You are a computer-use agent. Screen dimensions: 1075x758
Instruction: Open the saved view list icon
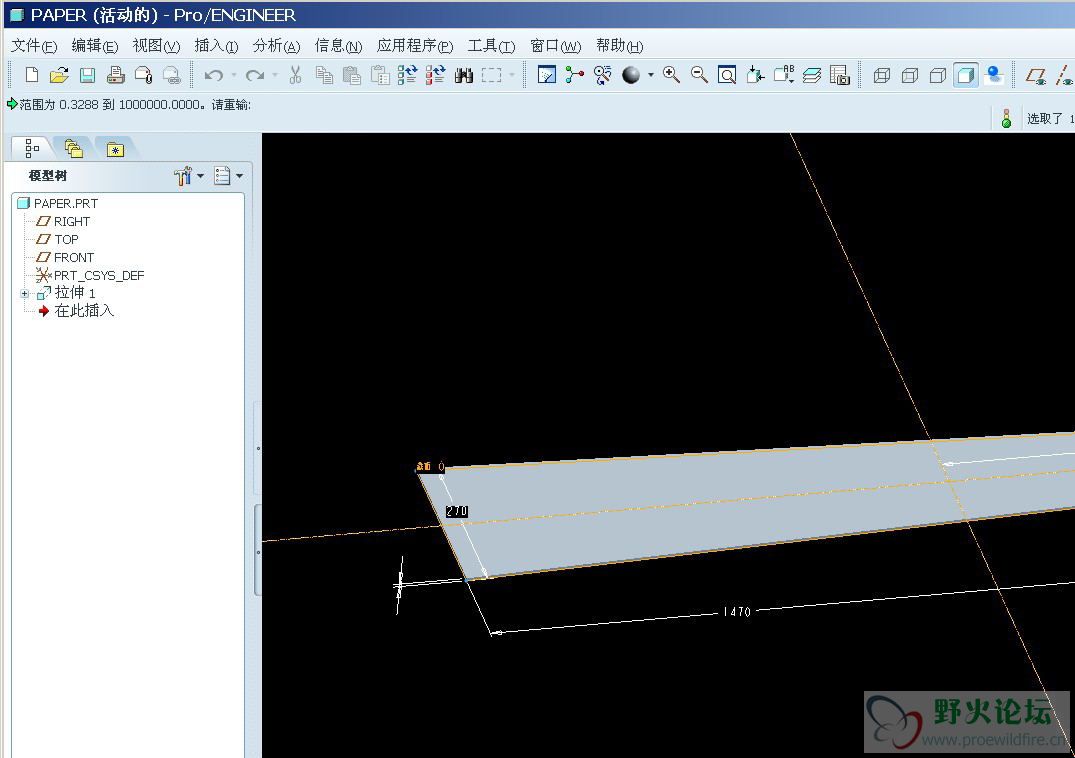pos(784,75)
